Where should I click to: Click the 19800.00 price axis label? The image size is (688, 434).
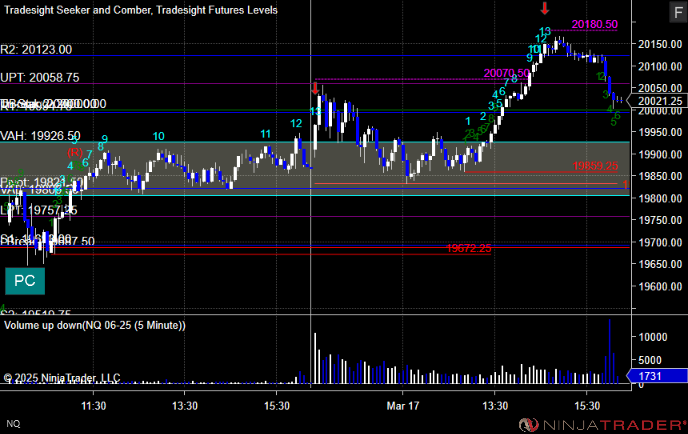point(660,198)
